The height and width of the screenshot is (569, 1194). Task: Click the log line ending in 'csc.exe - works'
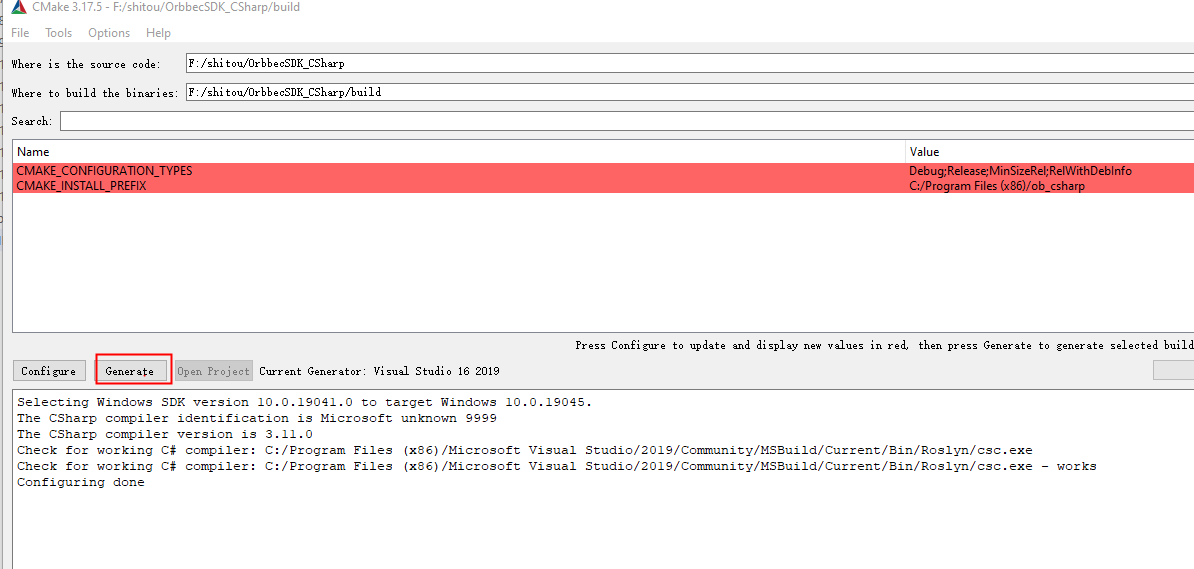557,466
